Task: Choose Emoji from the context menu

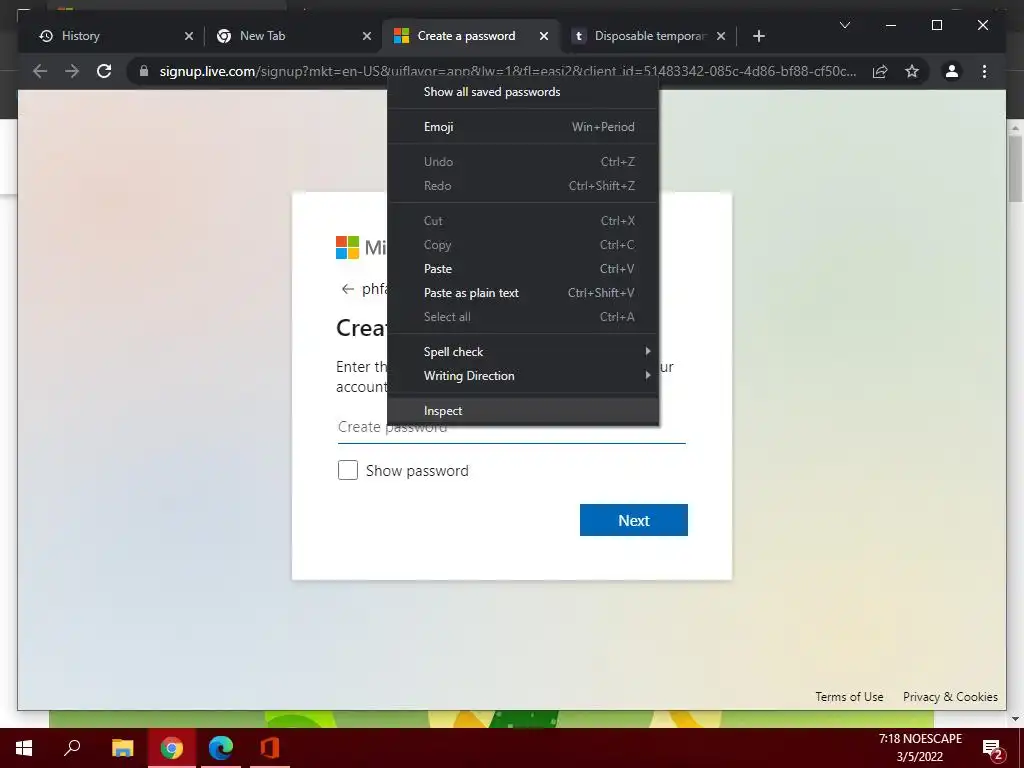Action: (x=522, y=127)
